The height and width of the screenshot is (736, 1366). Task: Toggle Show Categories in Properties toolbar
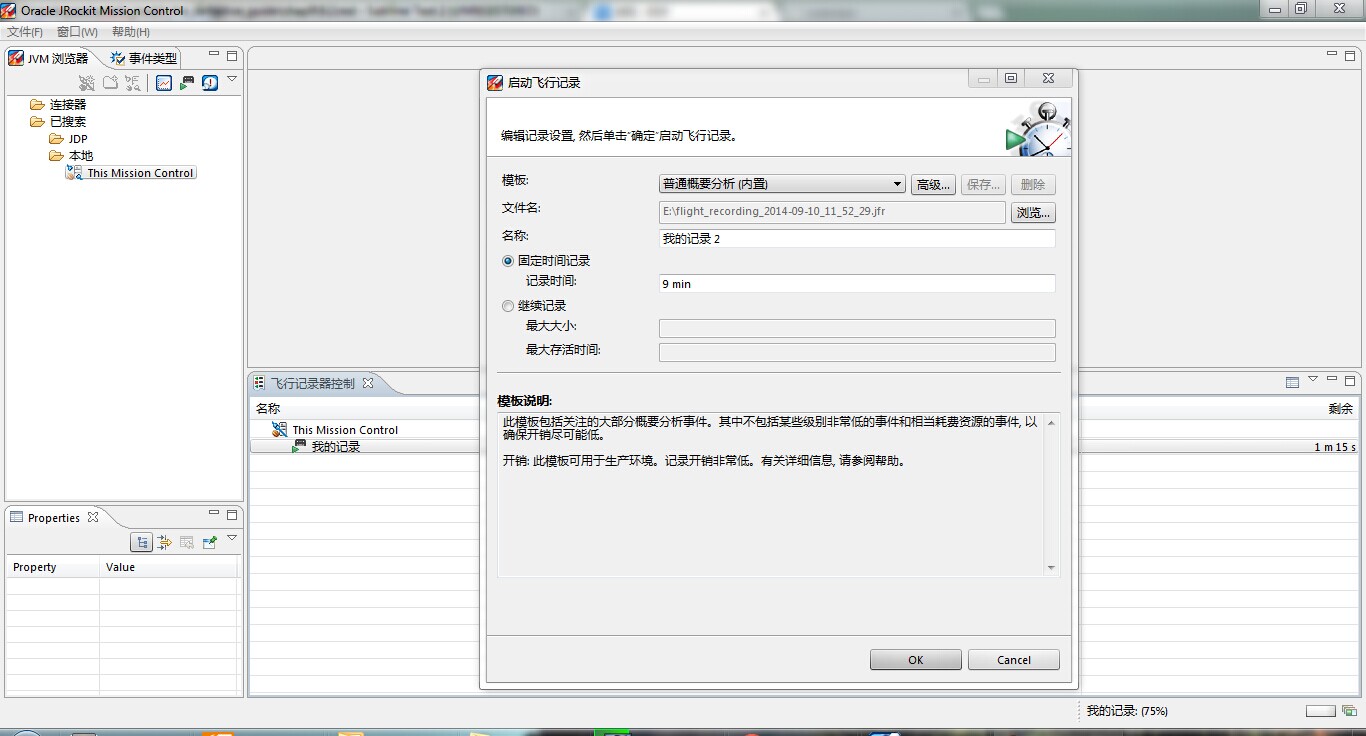coord(142,542)
